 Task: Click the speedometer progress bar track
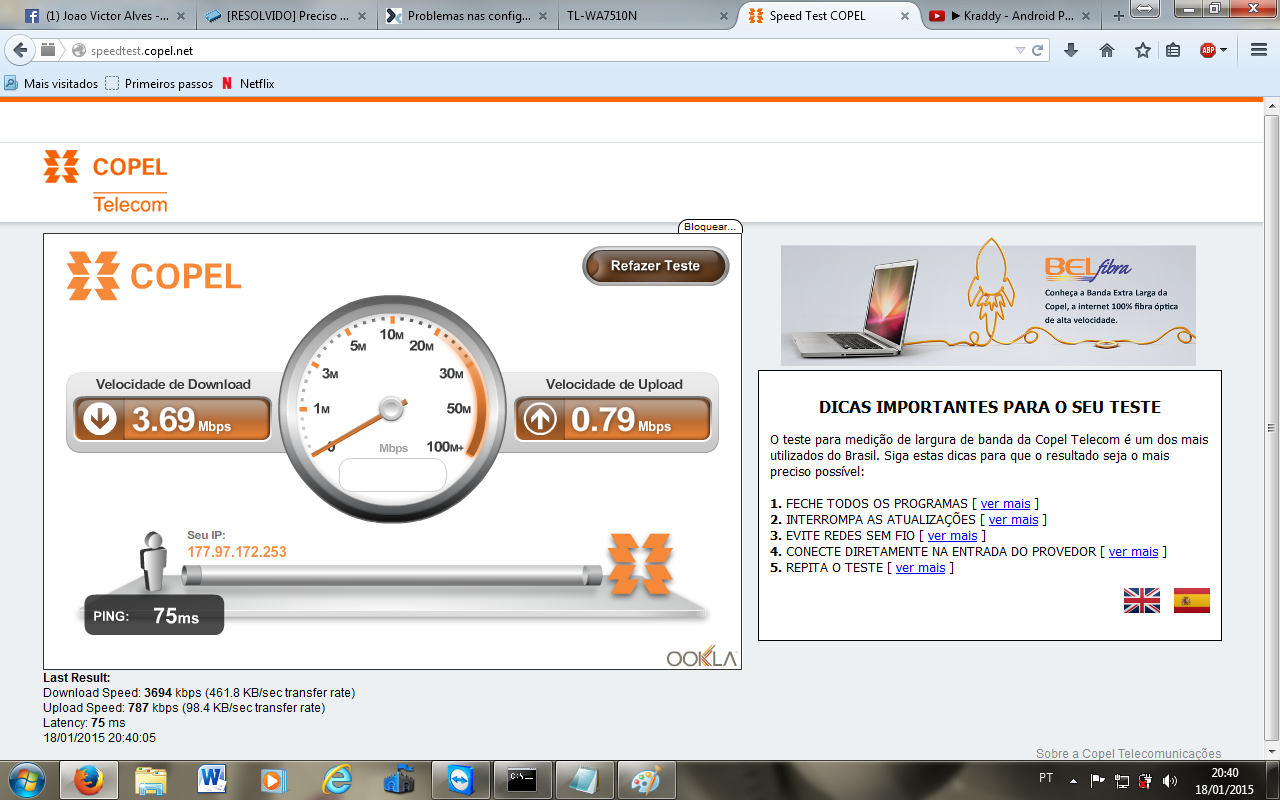392,574
